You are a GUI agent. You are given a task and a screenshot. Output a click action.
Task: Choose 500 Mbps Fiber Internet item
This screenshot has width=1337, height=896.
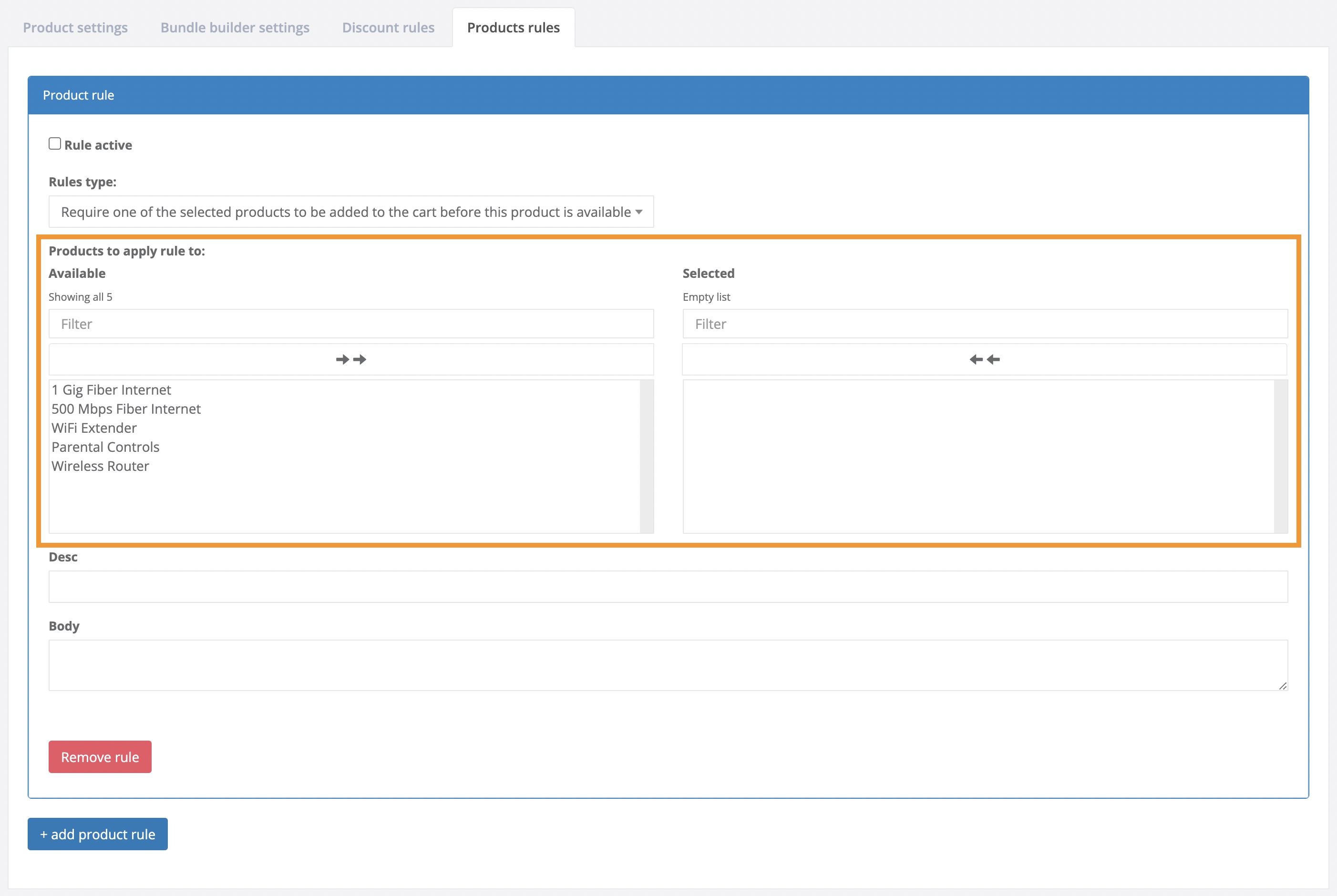126,409
